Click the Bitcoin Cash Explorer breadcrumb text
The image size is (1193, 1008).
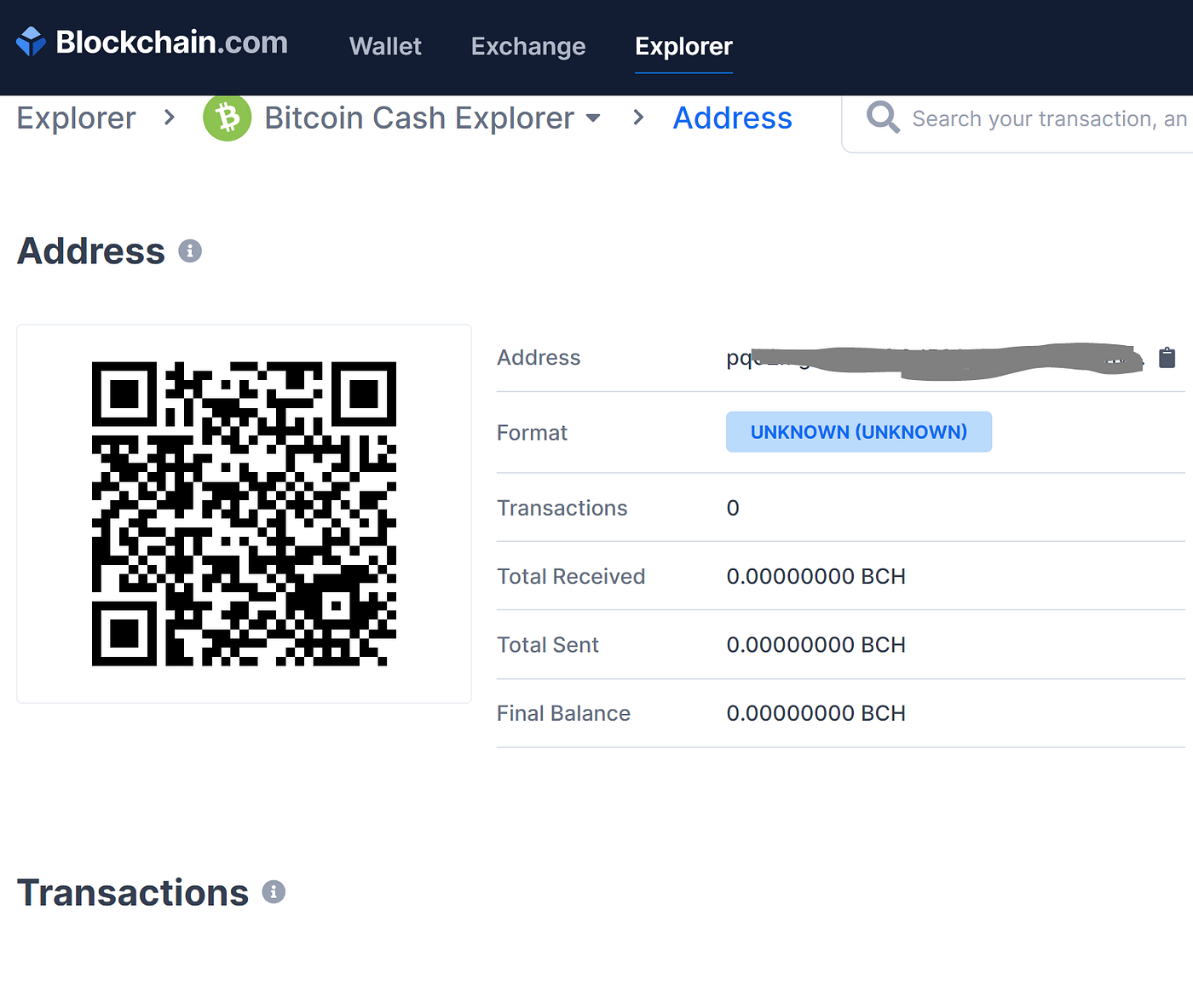(x=419, y=118)
